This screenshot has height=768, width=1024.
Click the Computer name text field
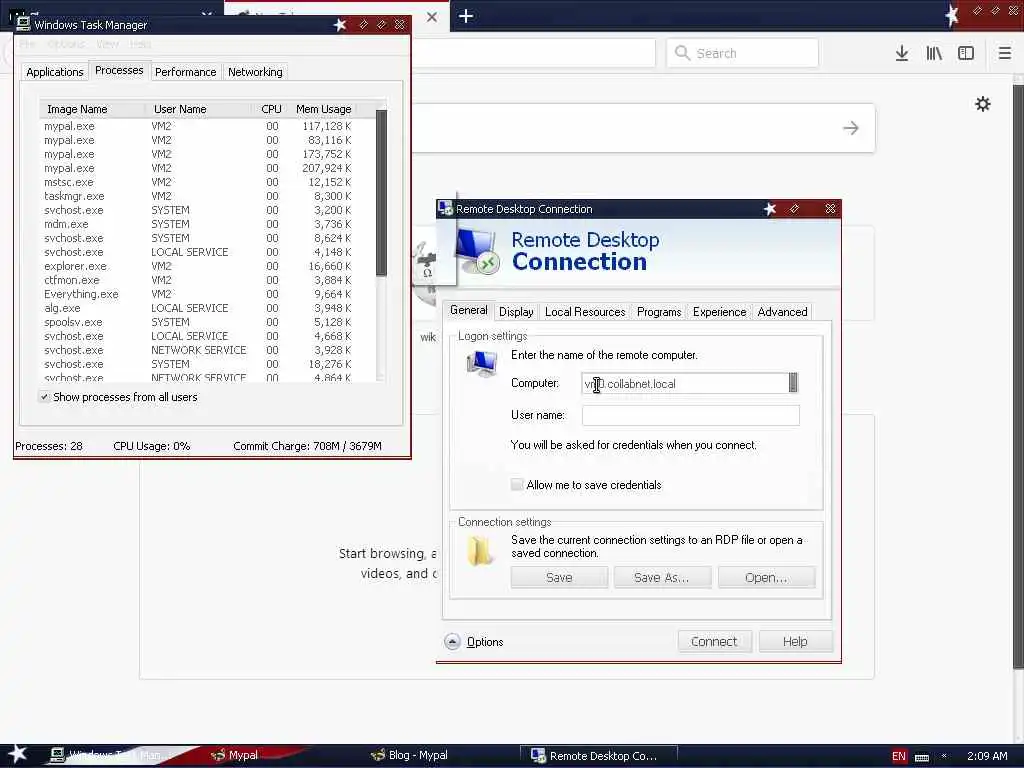point(684,383)
